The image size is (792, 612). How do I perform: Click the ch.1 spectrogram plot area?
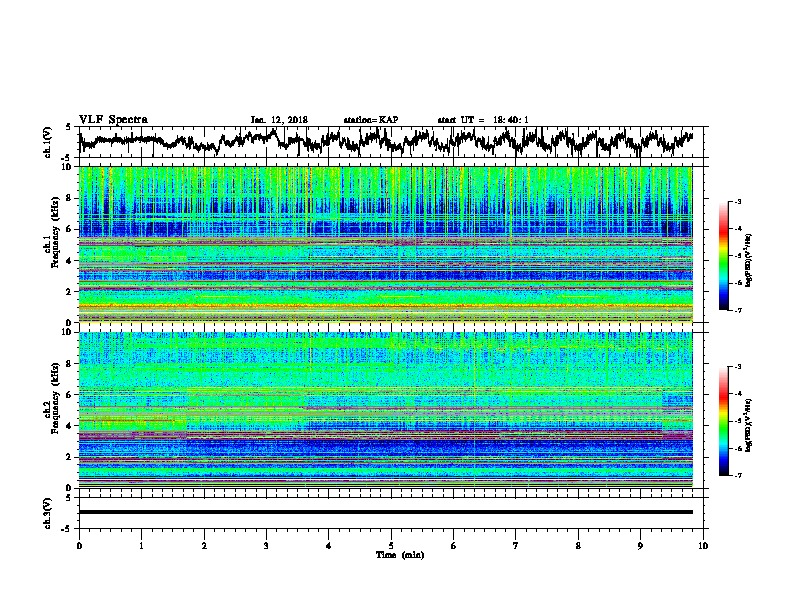point(386,244)
